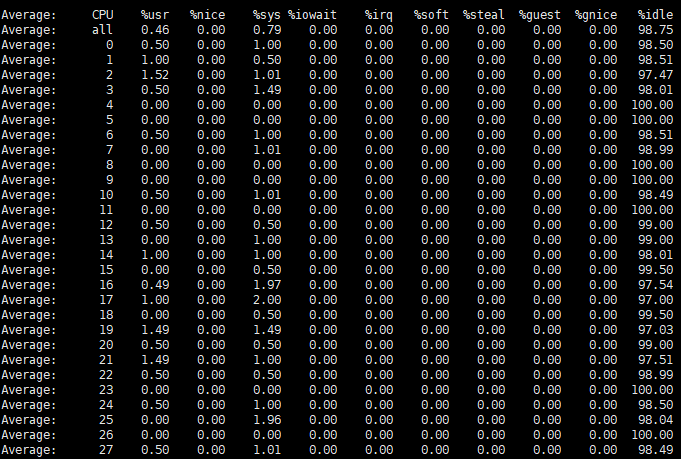Click the 98.75 %idle value

coord(655,30)
